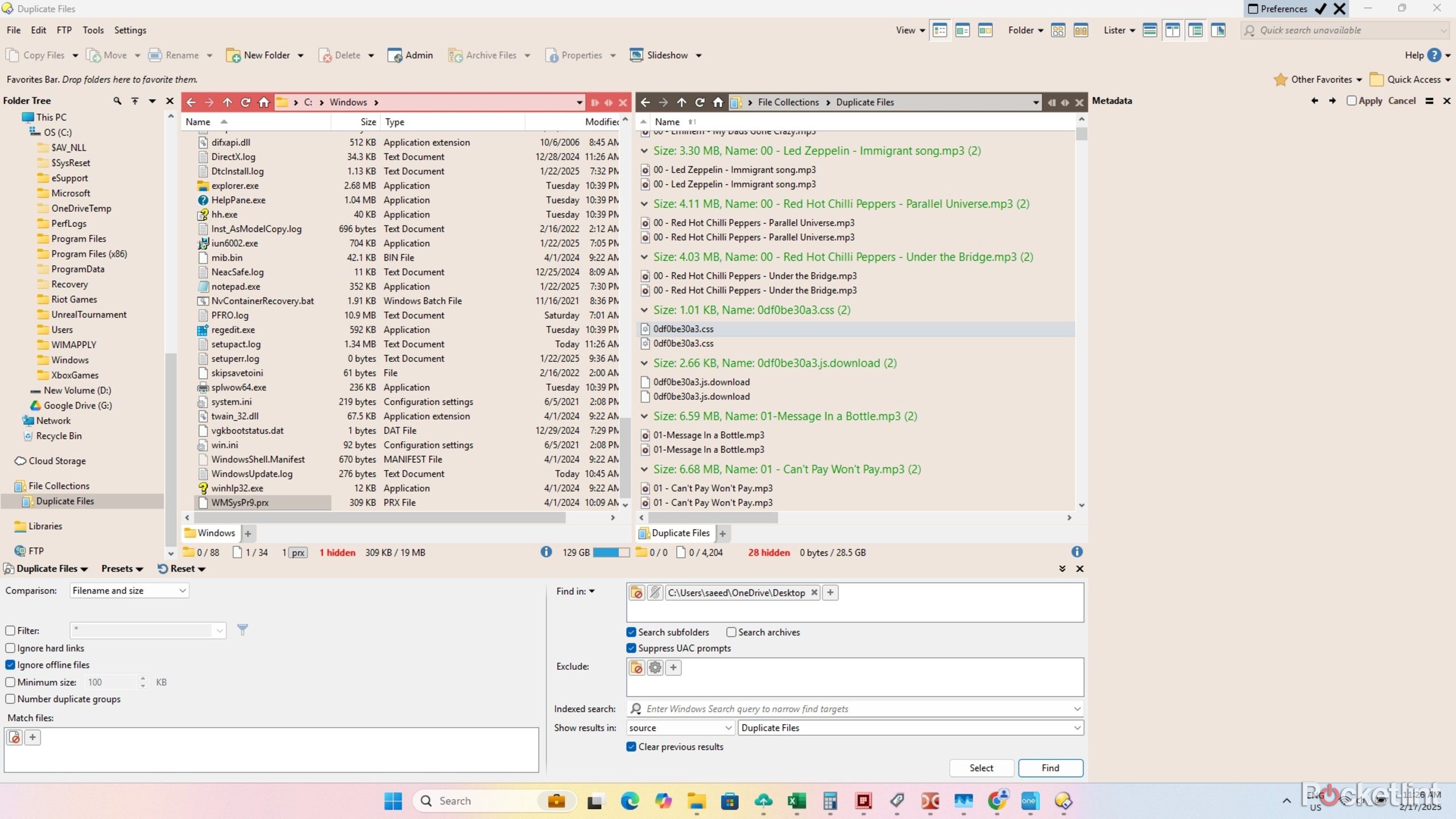Go back in the Windows file pane
Image resolution: width=1456 pixels, height=819 pixels.
tap(191, 102)
